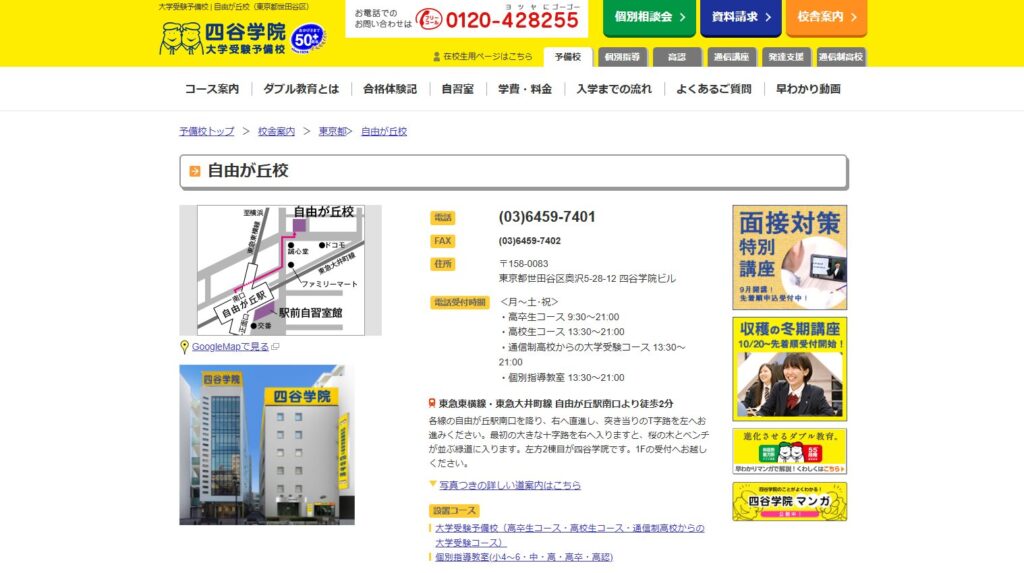Click the Google Map pin icon
The width and height of the screenshot is (1024, 573).
[x=184, y=347]
